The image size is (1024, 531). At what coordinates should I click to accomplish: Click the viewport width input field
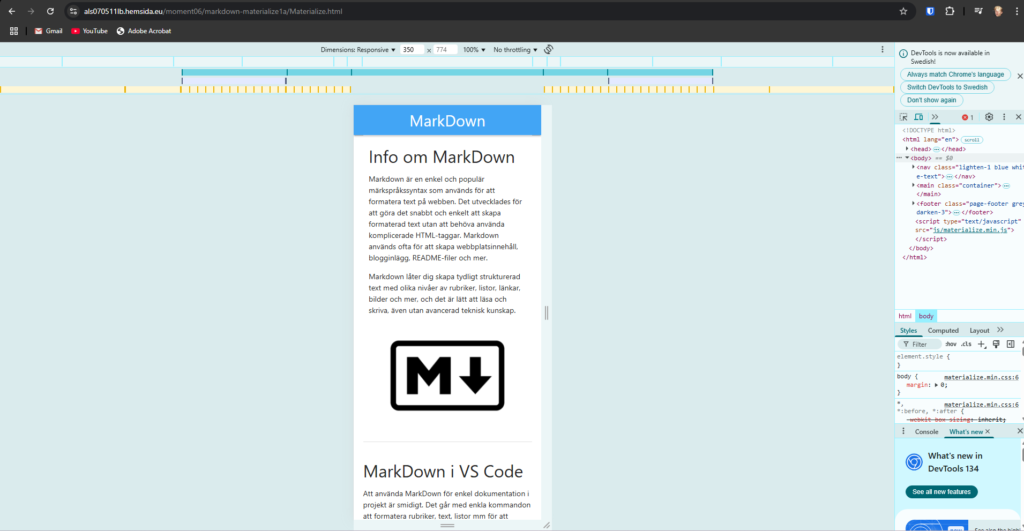[411, 50]
